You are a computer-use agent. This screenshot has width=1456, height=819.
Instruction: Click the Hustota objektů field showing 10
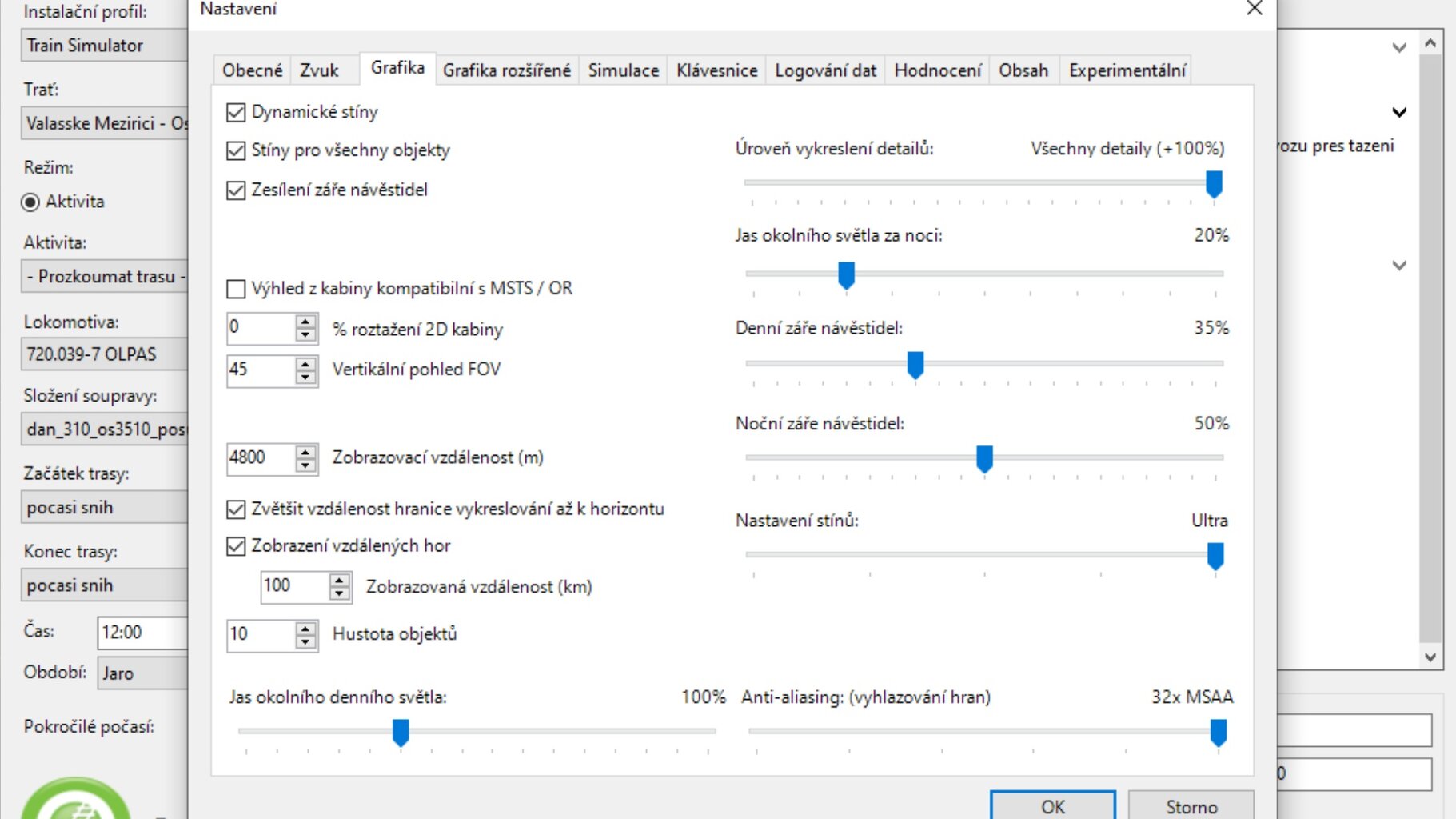coord(261,635)
